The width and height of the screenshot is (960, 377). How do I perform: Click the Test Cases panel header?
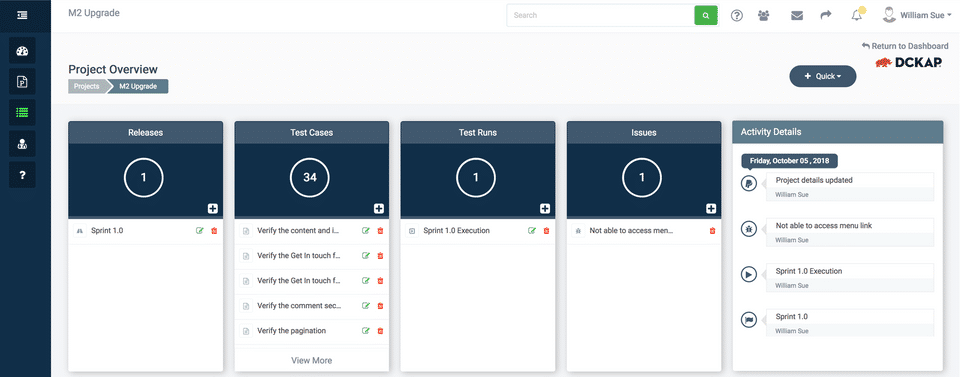coord(312,132)
